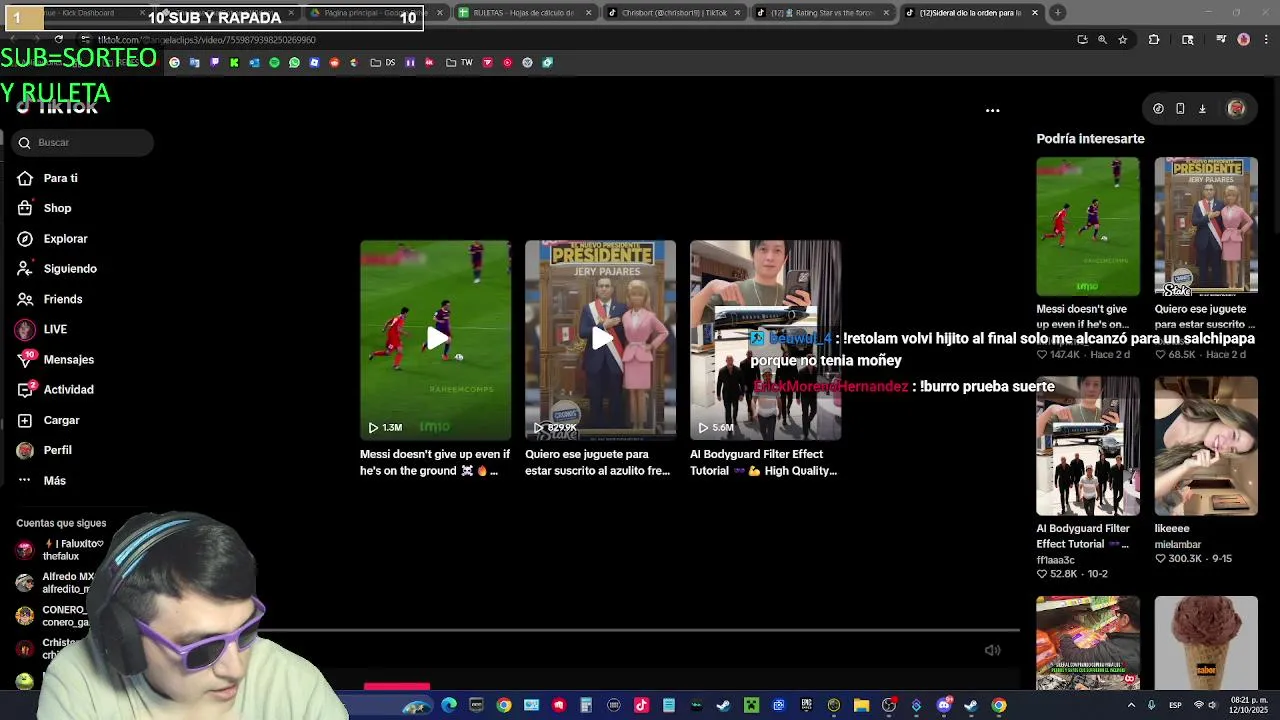Switch to the Chrisbort TikTok tab
This screenshot has height=720, width=1280.
tap(673, 13)
